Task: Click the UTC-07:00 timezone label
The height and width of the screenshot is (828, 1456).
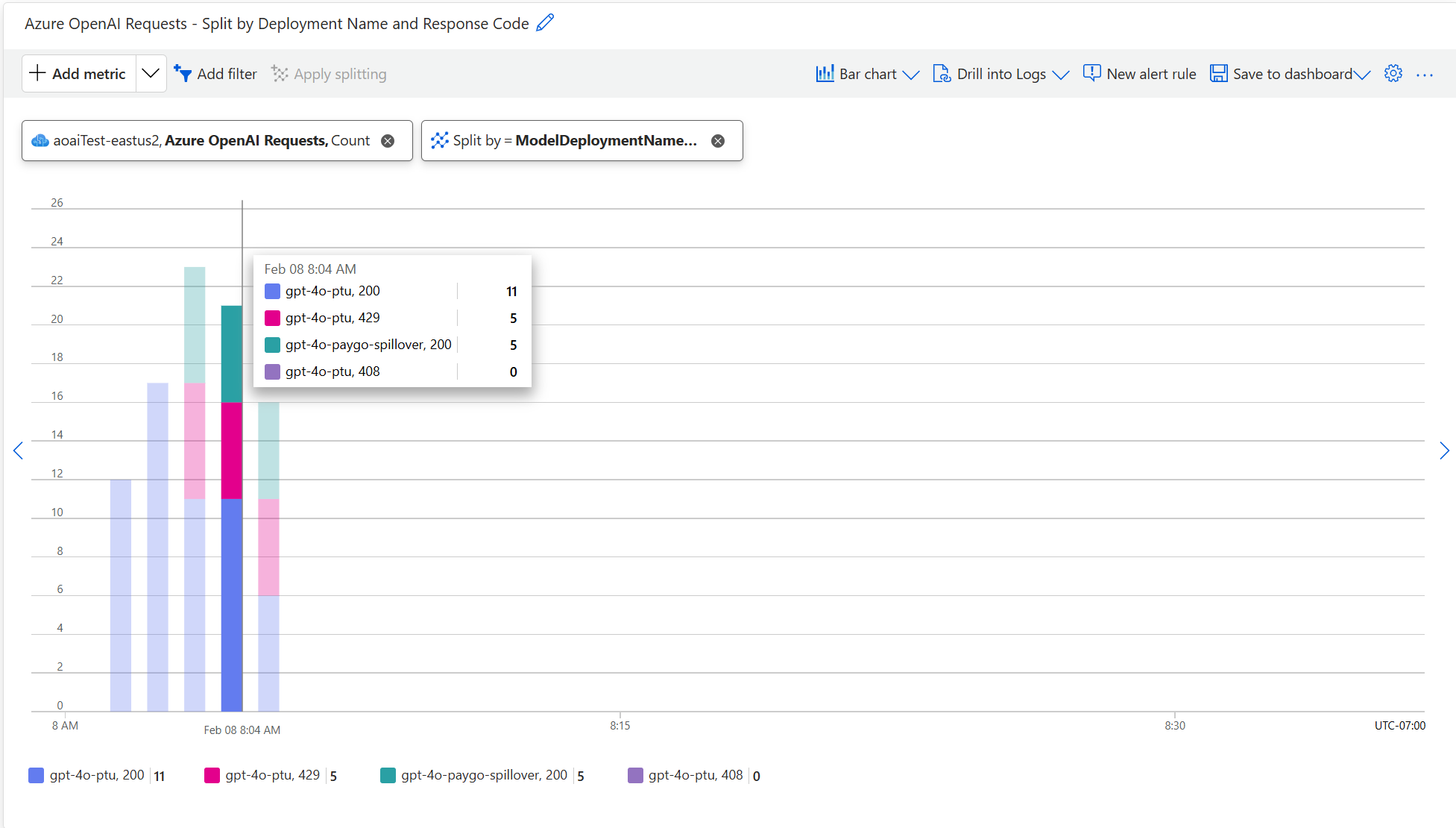Action: [x=1399, y=726]
